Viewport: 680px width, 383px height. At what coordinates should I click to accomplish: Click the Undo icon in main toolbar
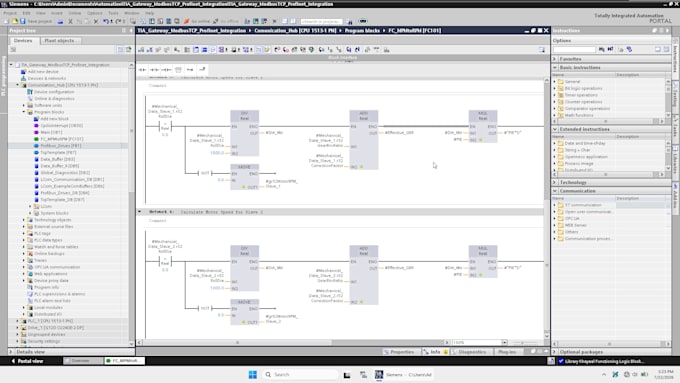coord(105,21)
